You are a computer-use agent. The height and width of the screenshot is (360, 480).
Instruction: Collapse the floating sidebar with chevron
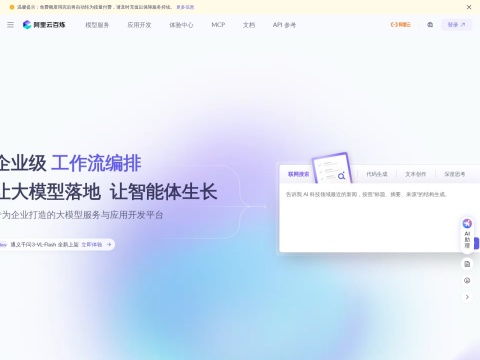pos(467,297)
